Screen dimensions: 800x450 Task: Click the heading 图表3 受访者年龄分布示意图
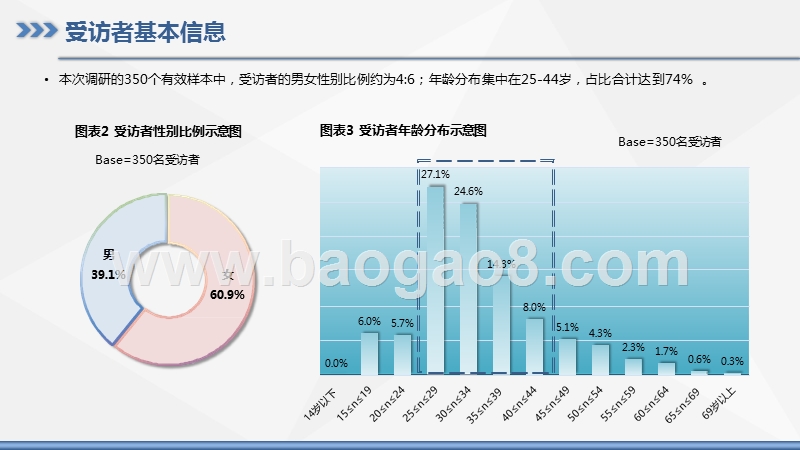[x=403, y=131]
